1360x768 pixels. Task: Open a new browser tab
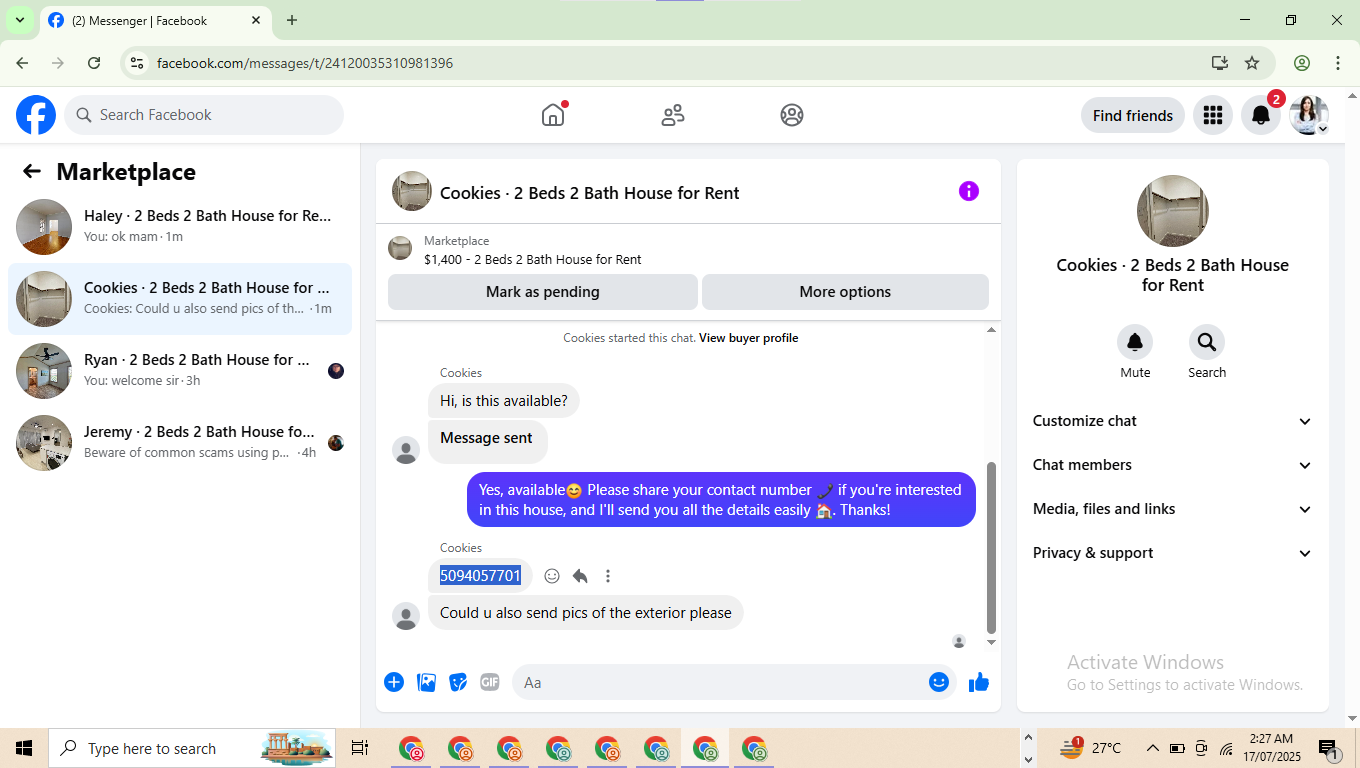pyautogui.click(x=292, y=20)
